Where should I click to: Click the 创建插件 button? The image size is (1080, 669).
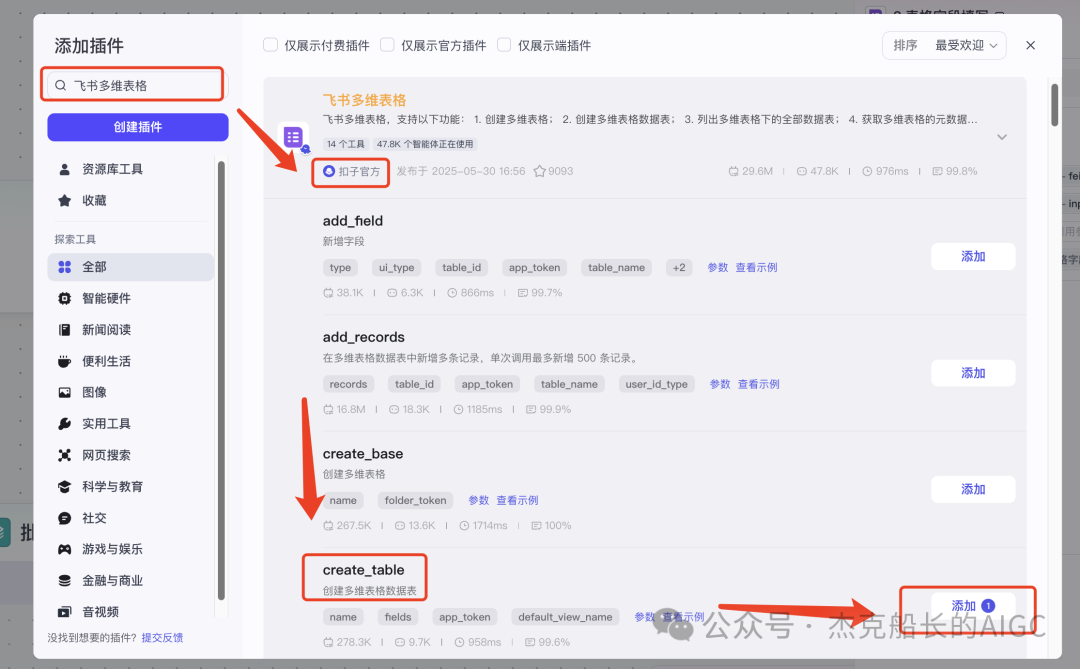coord(138,127)
